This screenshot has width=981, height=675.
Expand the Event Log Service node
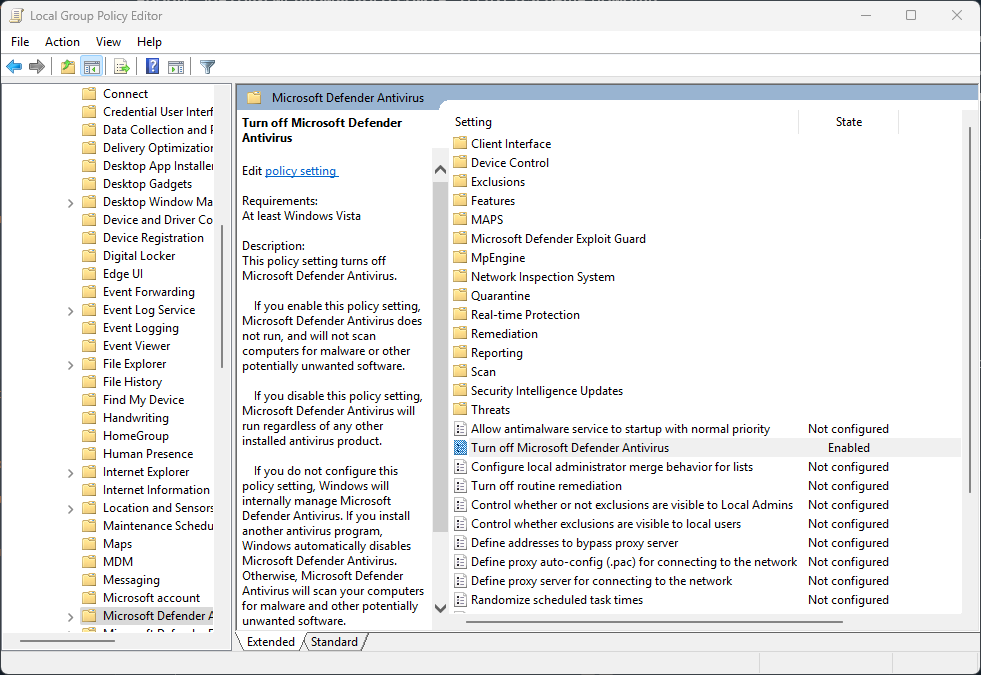click(70, 311)
